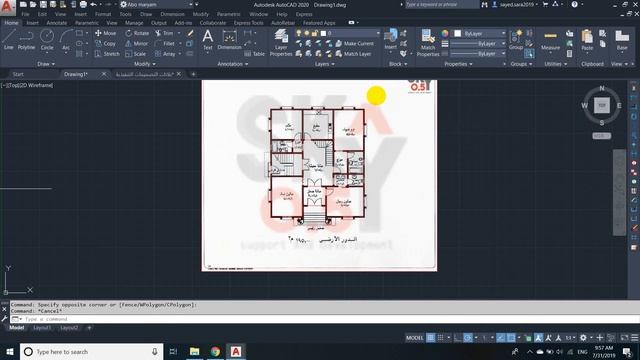640x360 pixels.
Task: Activate the Move tool
Action: [105, 33]
